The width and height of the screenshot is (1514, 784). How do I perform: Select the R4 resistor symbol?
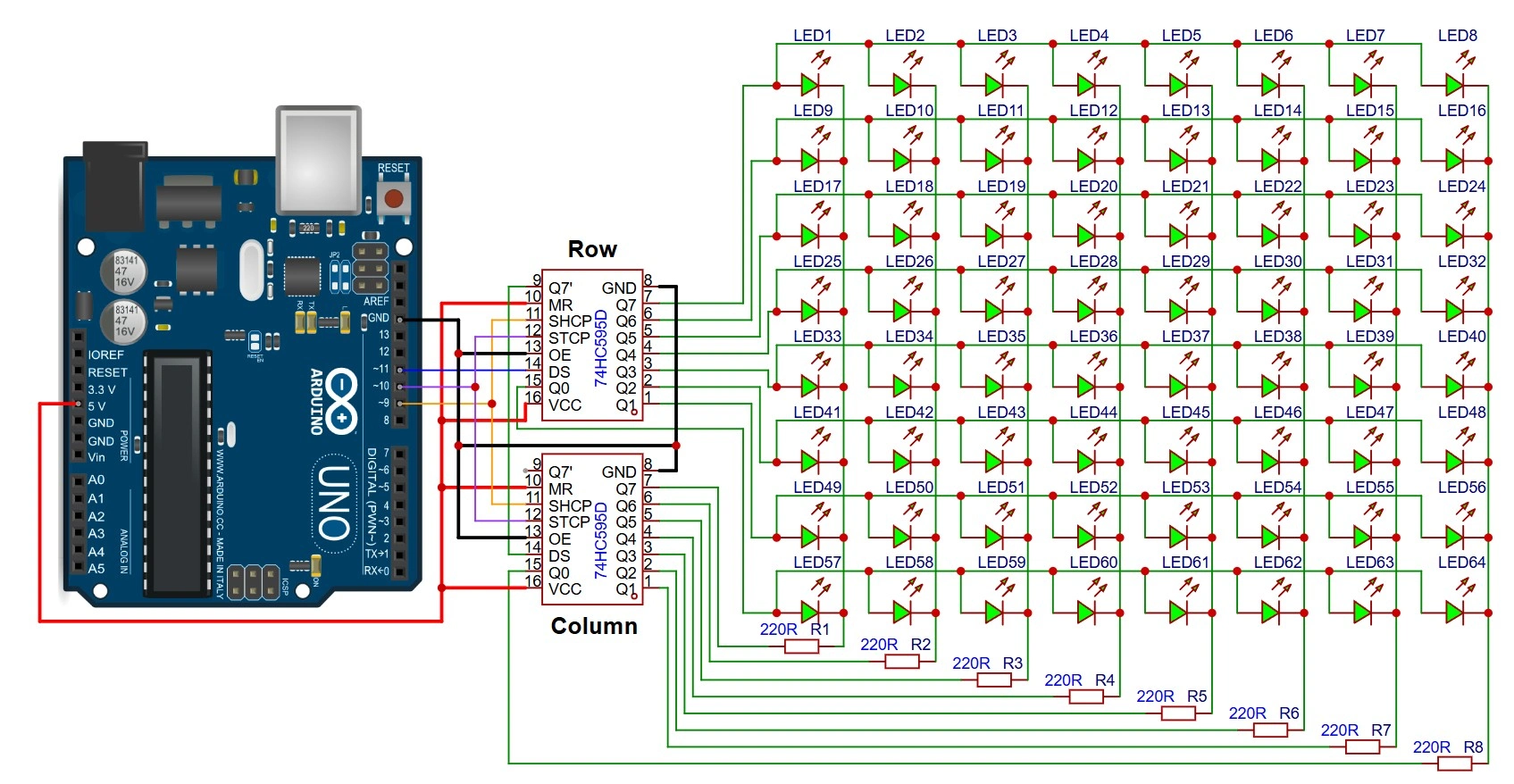click(x=1086, y=697)
